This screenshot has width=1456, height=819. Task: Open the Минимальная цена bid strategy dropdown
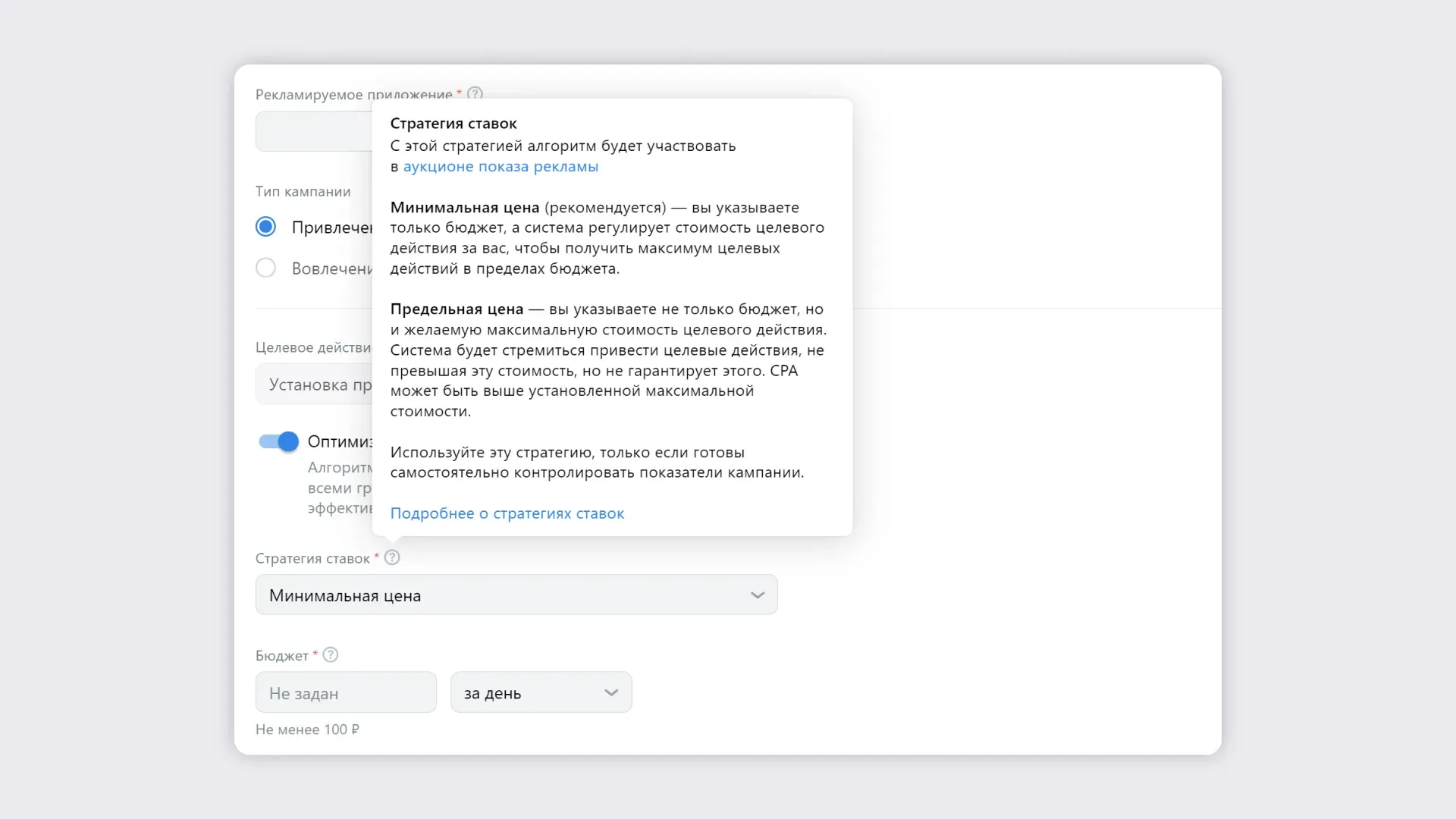[516, 595]
